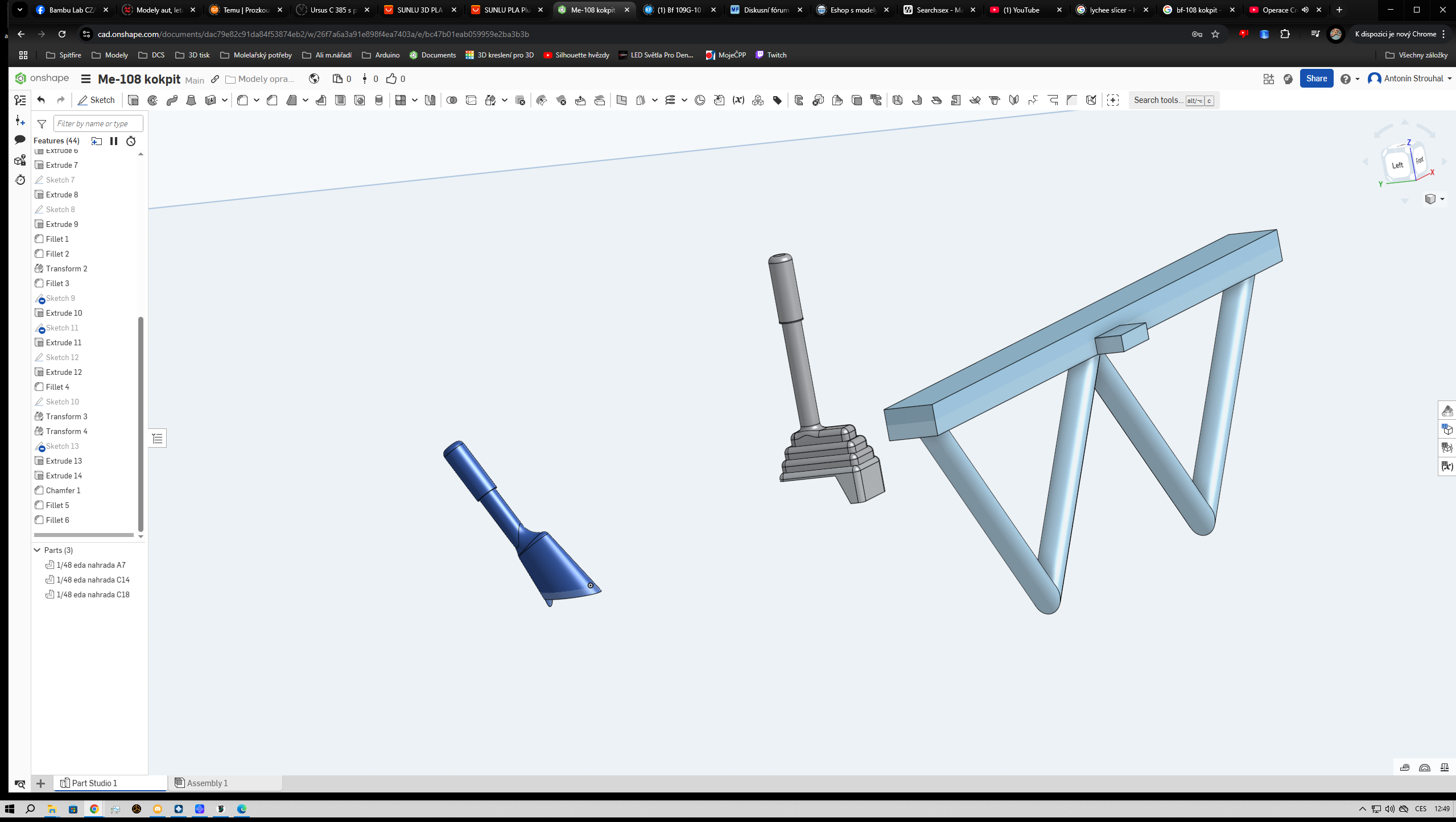Image resolution: width=1456 pixels, height=822 pixels.
Task: Open the view cube display options dropdown
Action: 1442,199
